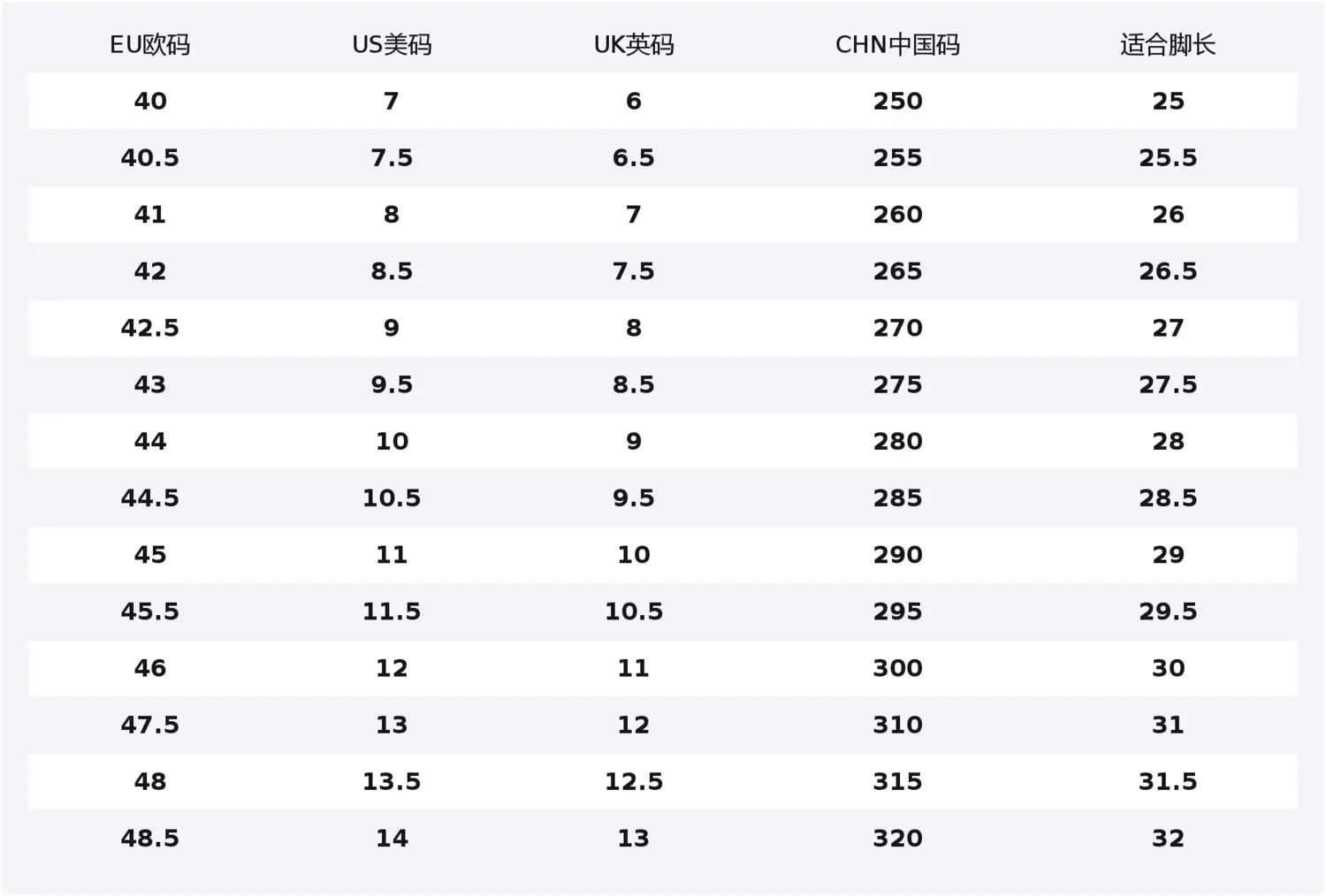Select EU size 40.5 cell
This screenshot has width=1326, height=896.
(x=150, y=158)
